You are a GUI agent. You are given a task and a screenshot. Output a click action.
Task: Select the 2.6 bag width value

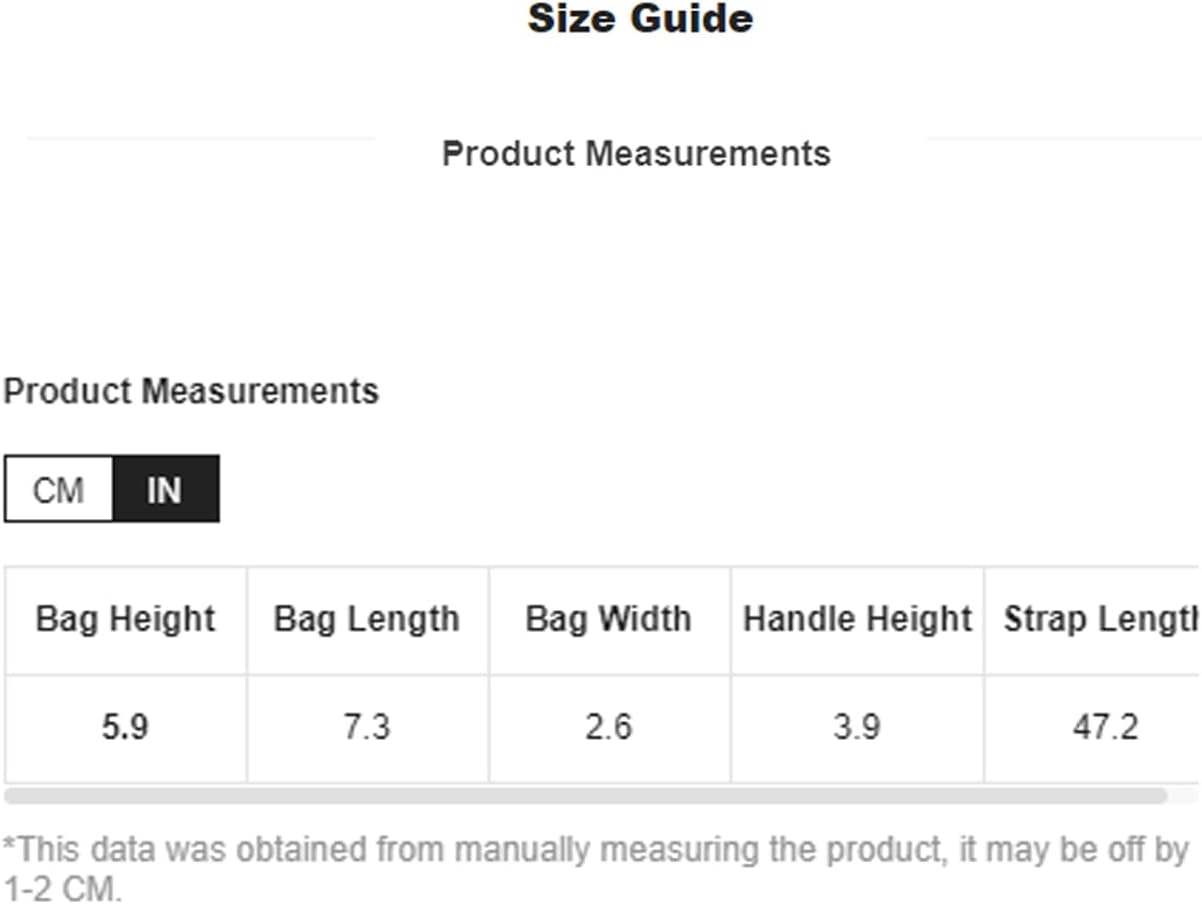point(608,727)
